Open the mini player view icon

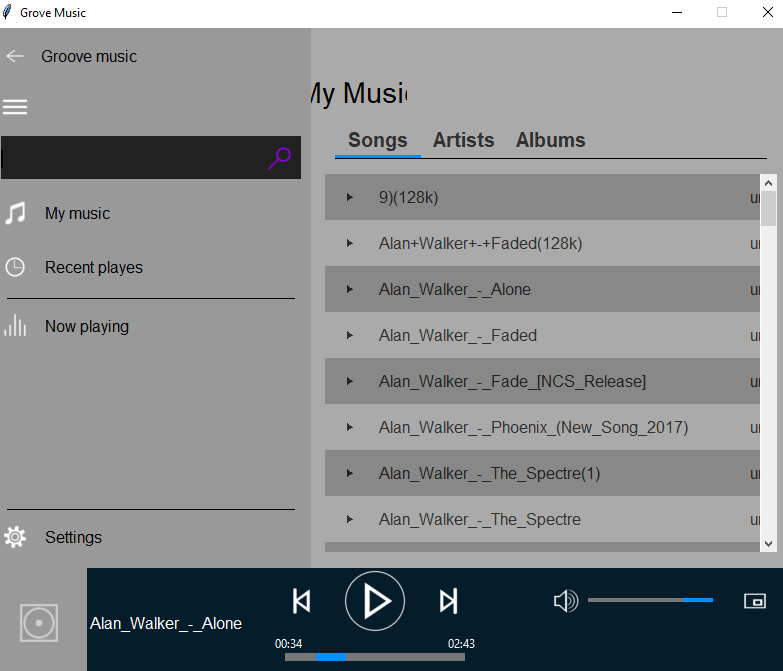pos(755,601)
